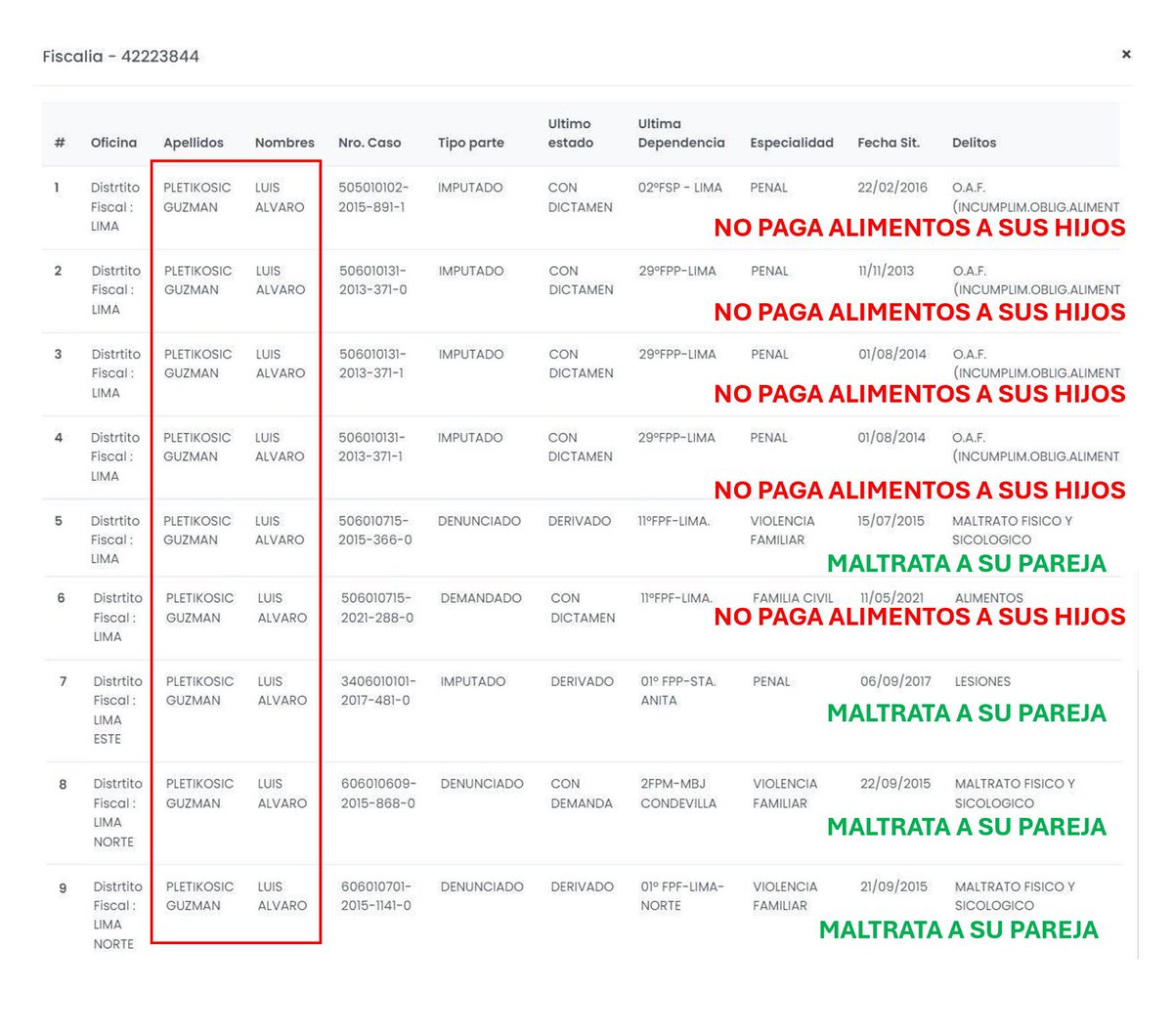Click DERIVADO status in row 7
Viewport: 1173px width, 1036px height.
(582, 681)
